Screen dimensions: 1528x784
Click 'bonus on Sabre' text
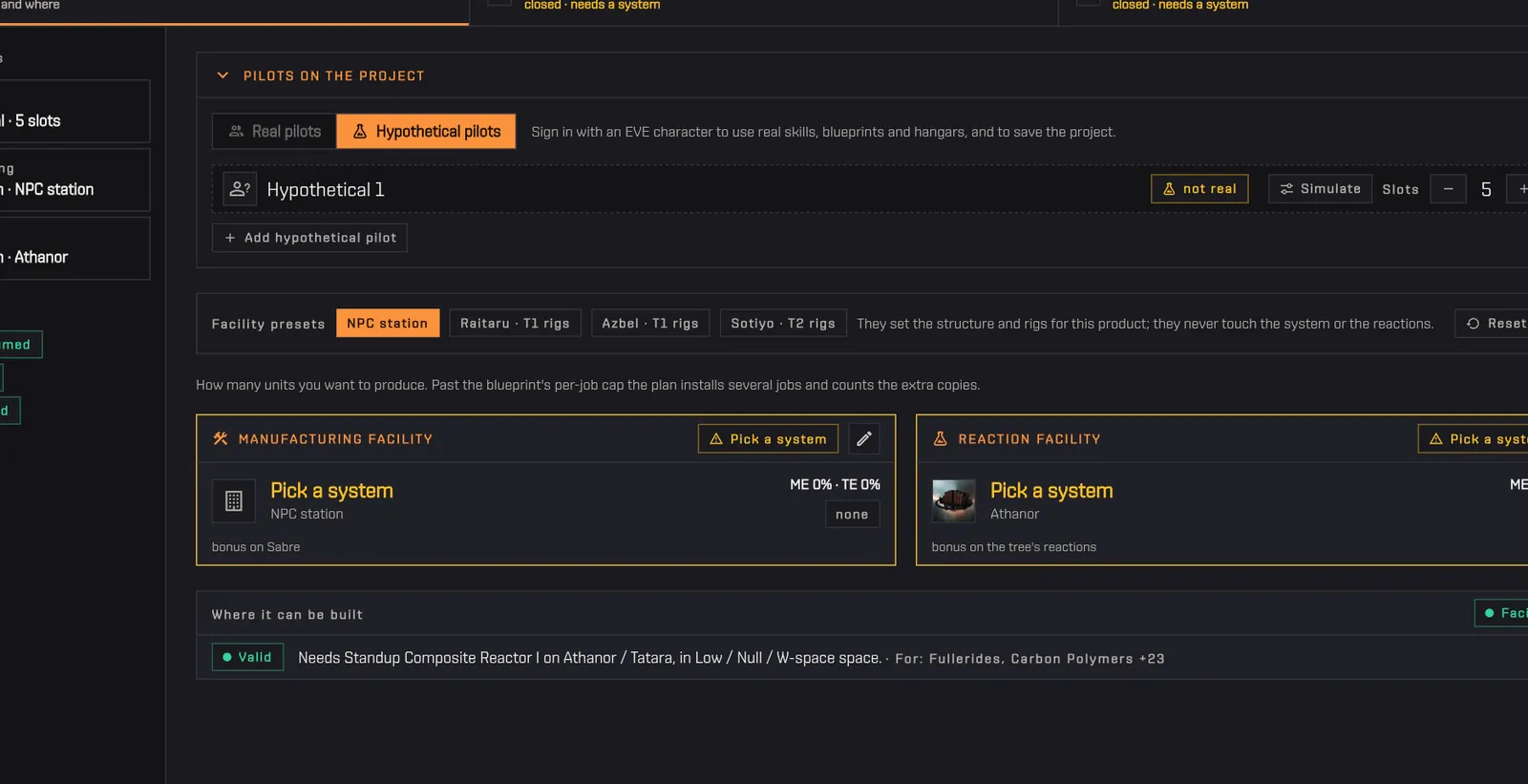(x=256, y=547)
